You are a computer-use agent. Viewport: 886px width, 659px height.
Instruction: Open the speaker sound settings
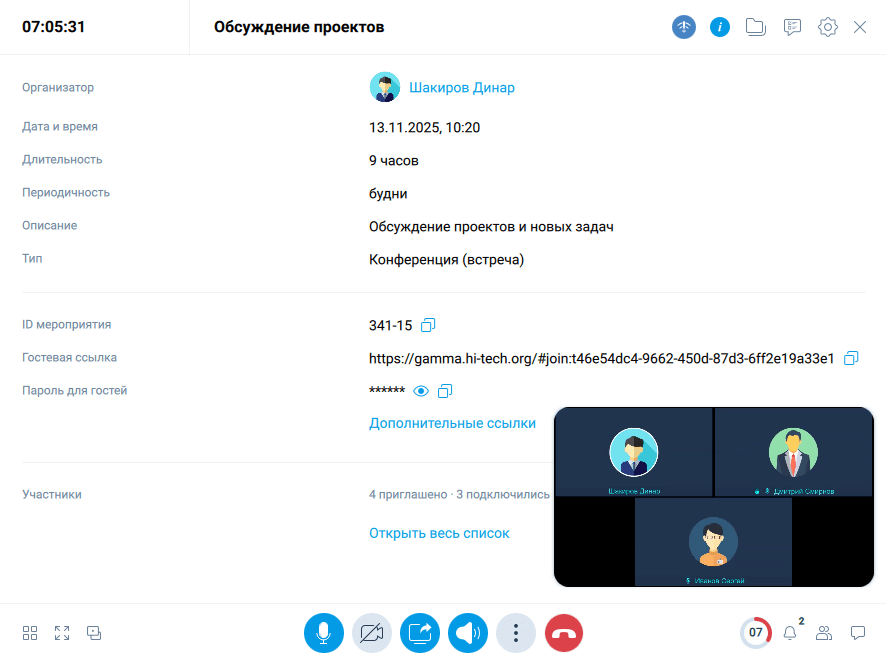pyautogui.click(x=467, y=632)
